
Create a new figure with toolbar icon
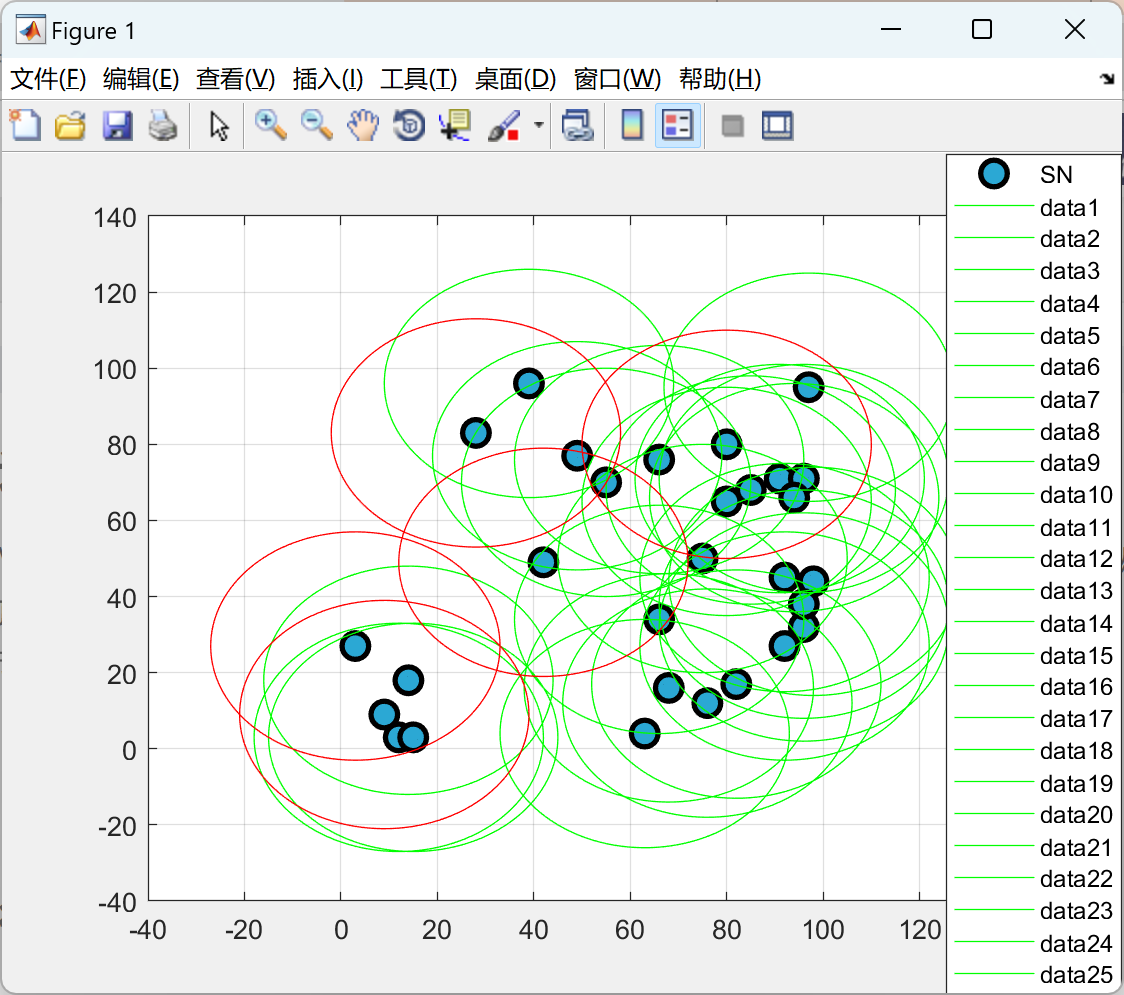tap(26, 126)
